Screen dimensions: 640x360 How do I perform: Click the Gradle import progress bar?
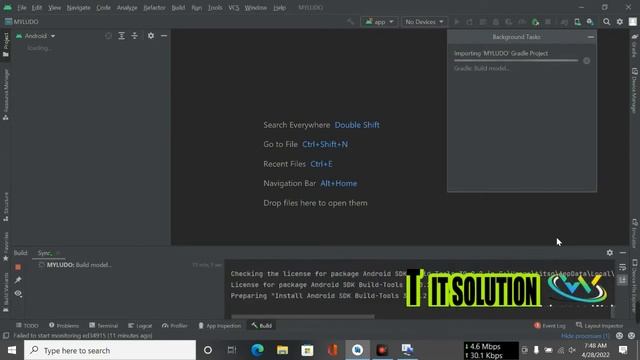[516, 60]
